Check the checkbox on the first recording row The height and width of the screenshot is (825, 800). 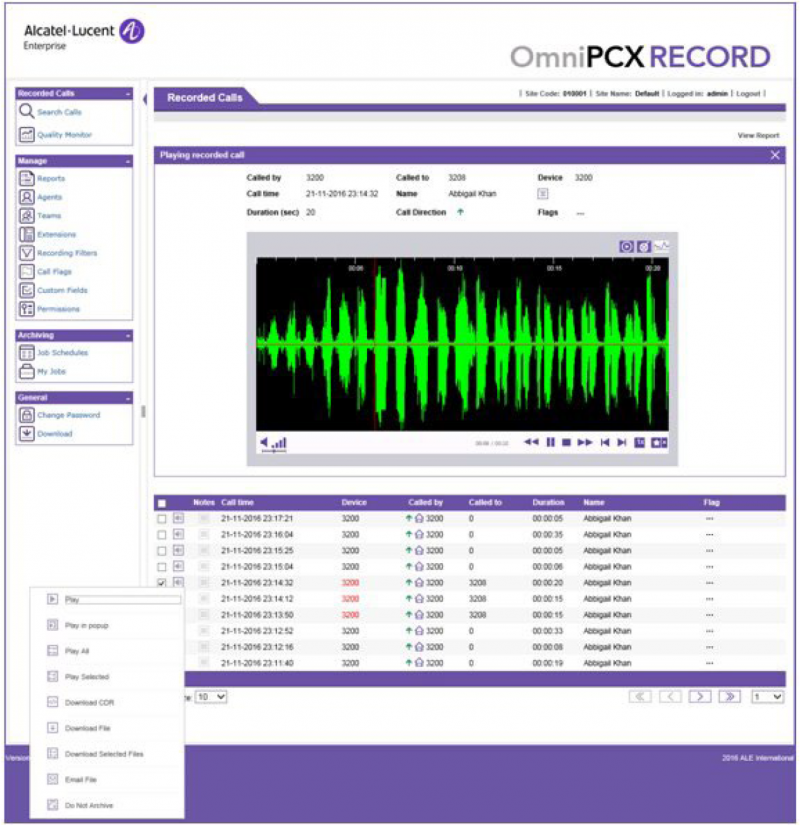pyautogui.click(x=160, y=518)
